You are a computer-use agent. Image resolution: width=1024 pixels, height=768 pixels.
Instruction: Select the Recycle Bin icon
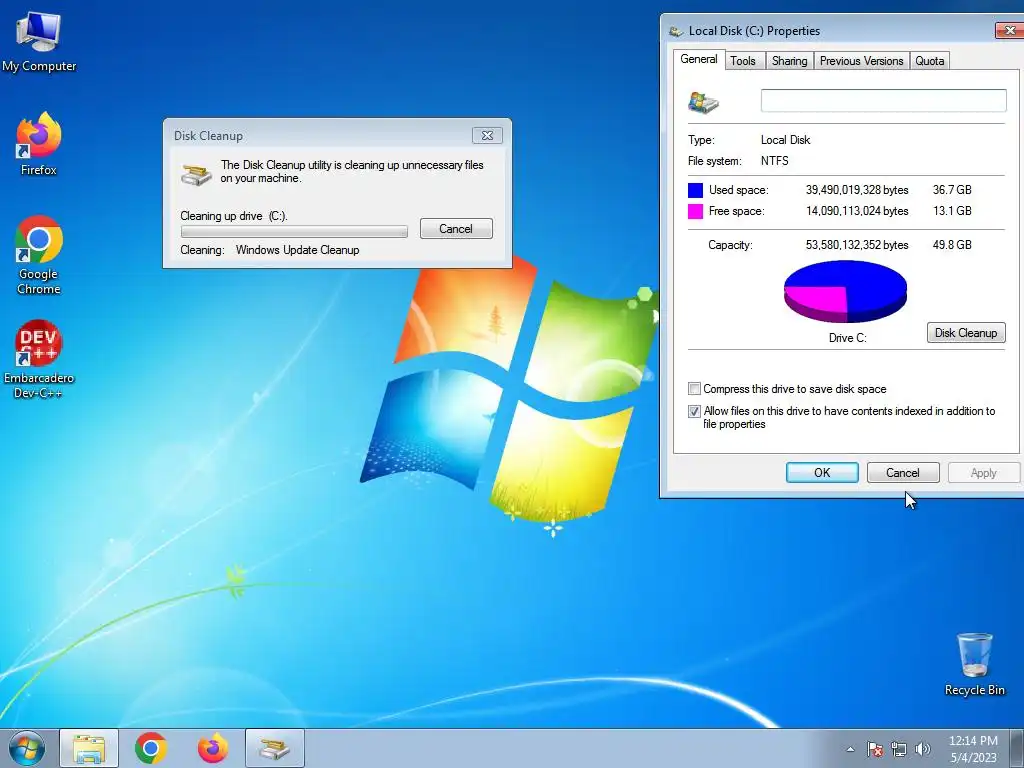(x=974, y=664)
